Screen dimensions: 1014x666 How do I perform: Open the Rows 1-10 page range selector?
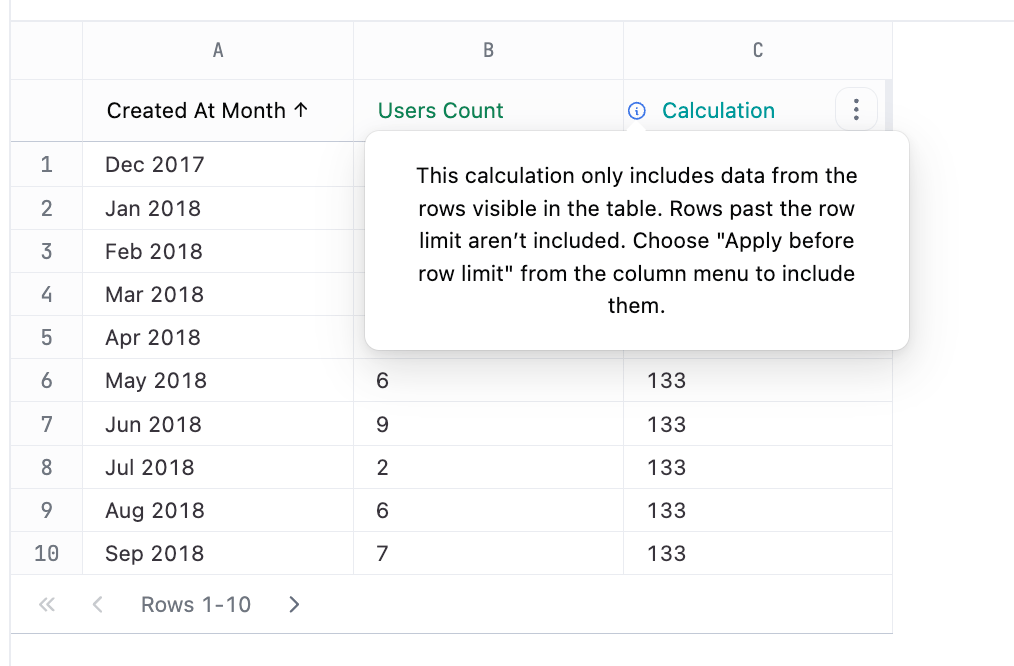point(196,605)
